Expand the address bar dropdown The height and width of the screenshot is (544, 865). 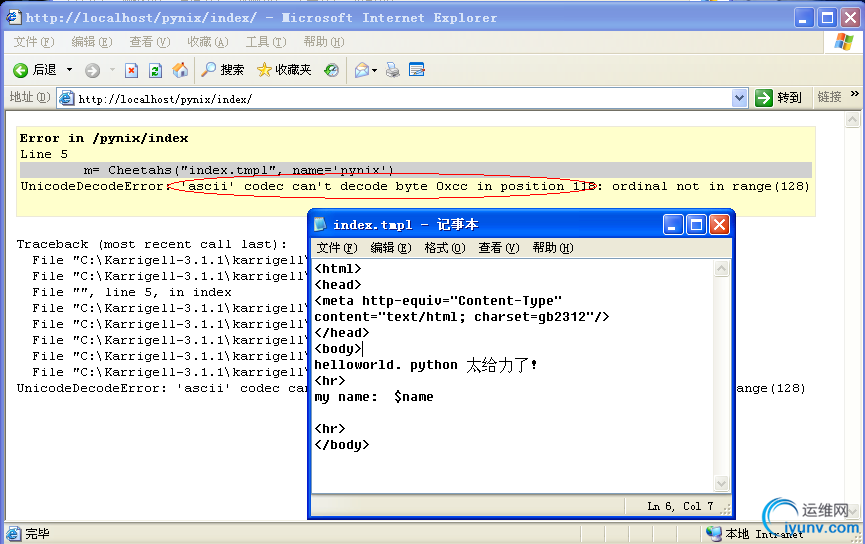739,99
